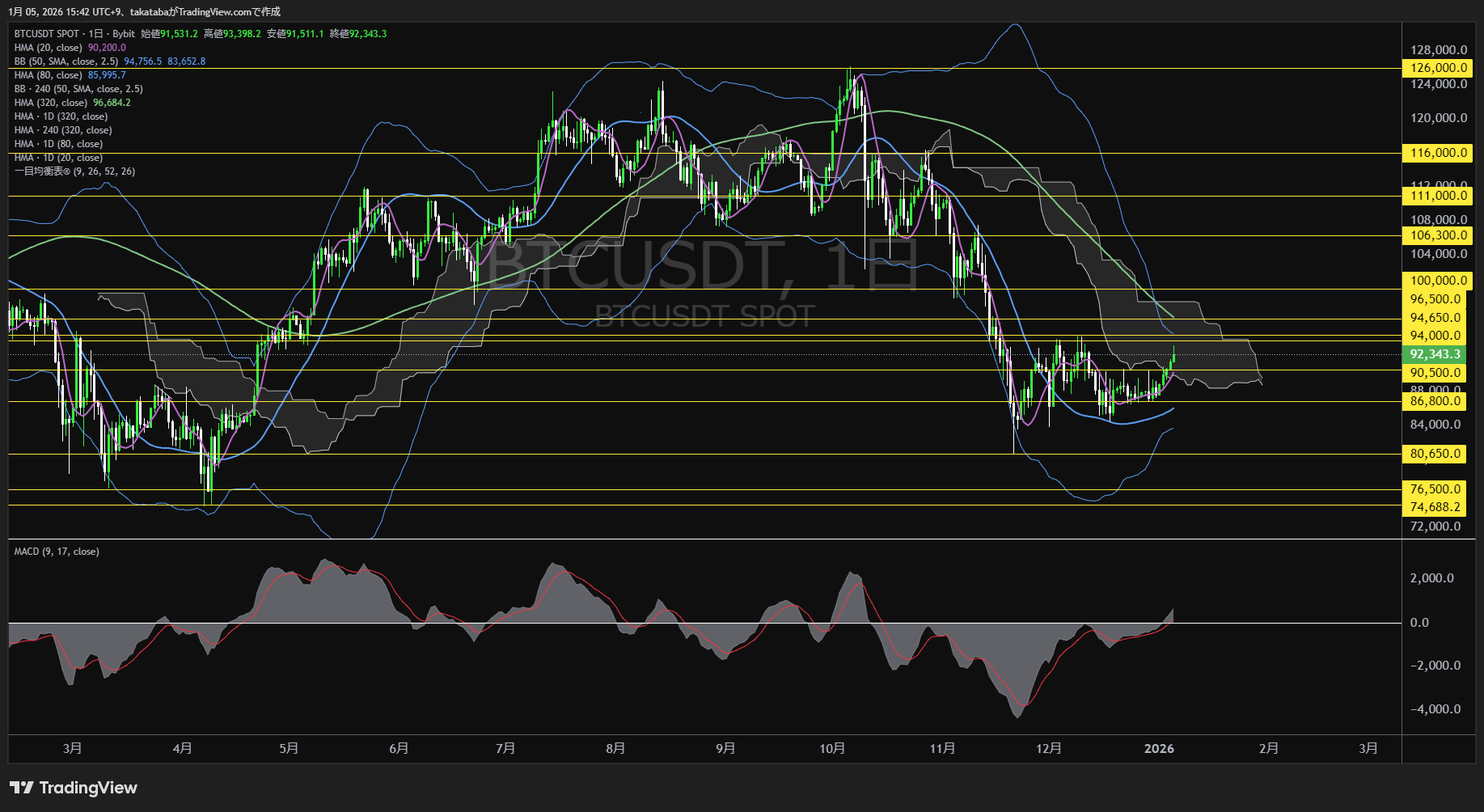Screen dimensions: 1484x812
Task: Click the 80,650.0 price label on the scale
Action: (x=1435, y=454)
